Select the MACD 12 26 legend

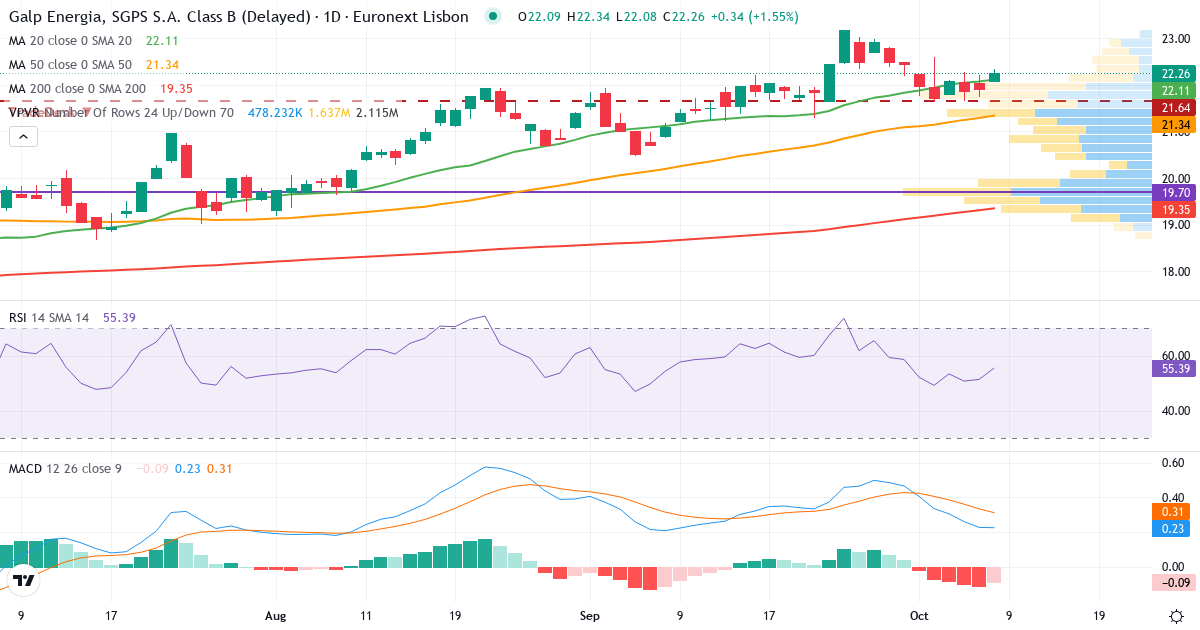(x=65, y=468)
